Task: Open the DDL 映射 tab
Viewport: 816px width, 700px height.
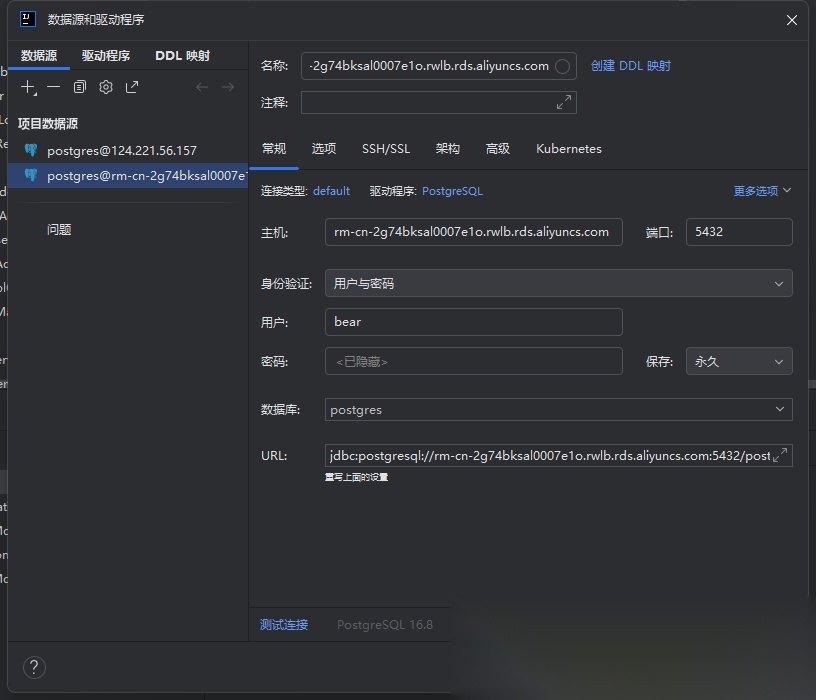Action: [183, 56]
